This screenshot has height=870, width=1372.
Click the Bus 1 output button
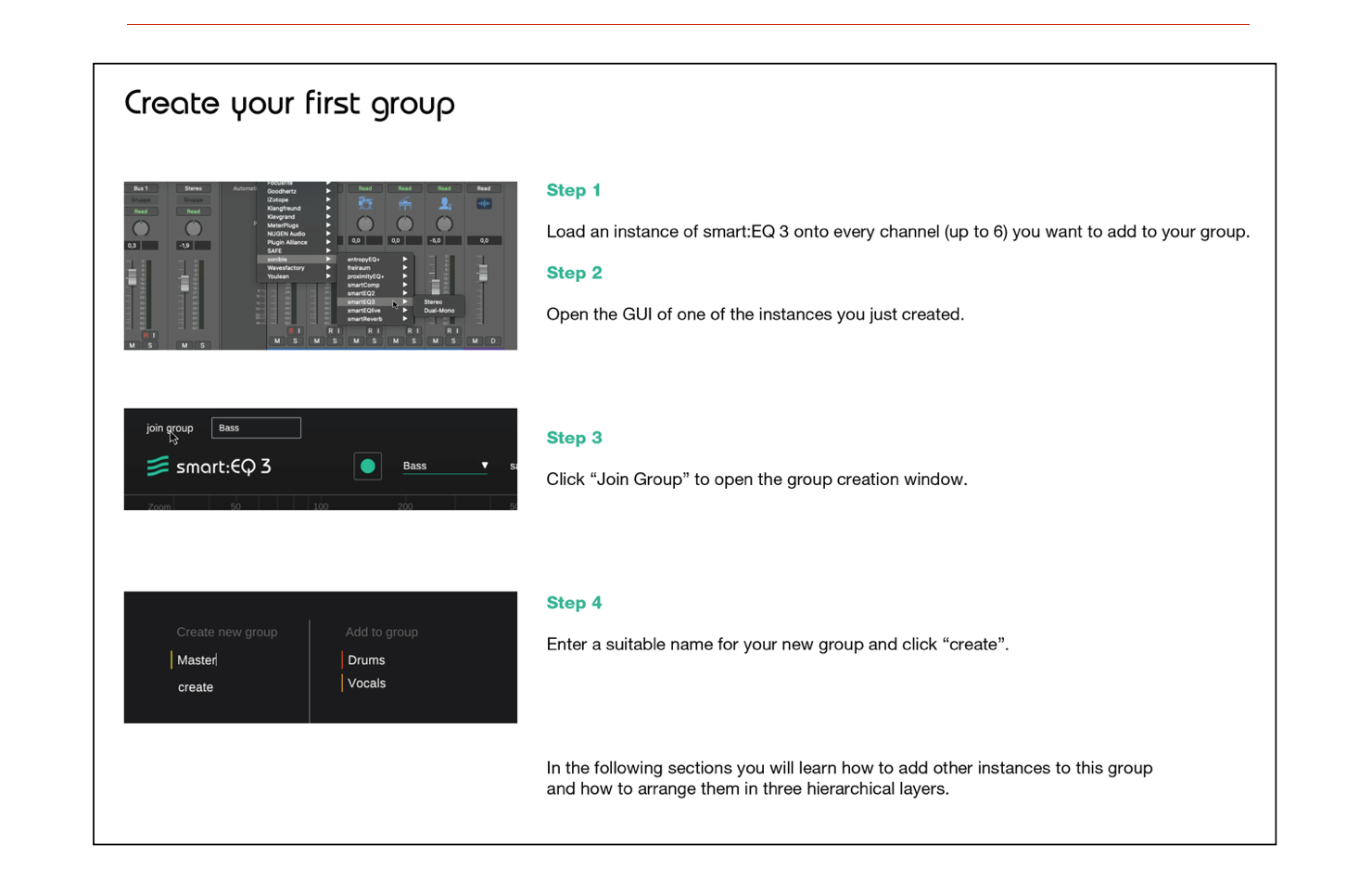[x=141, y=188]
